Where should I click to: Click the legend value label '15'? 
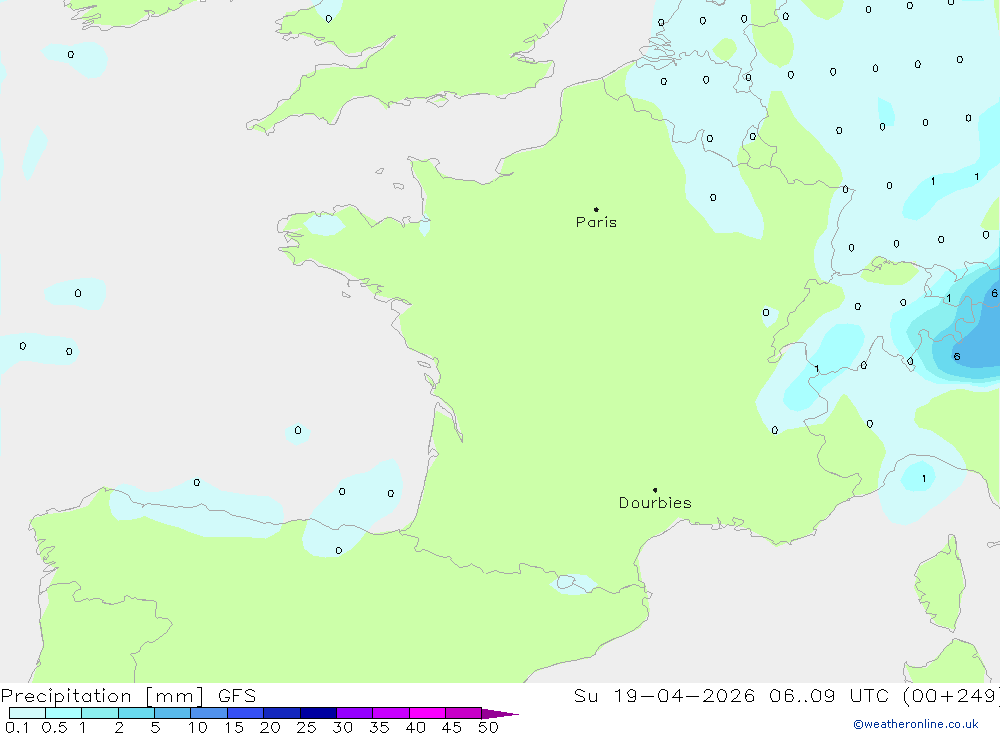(234, 727)
